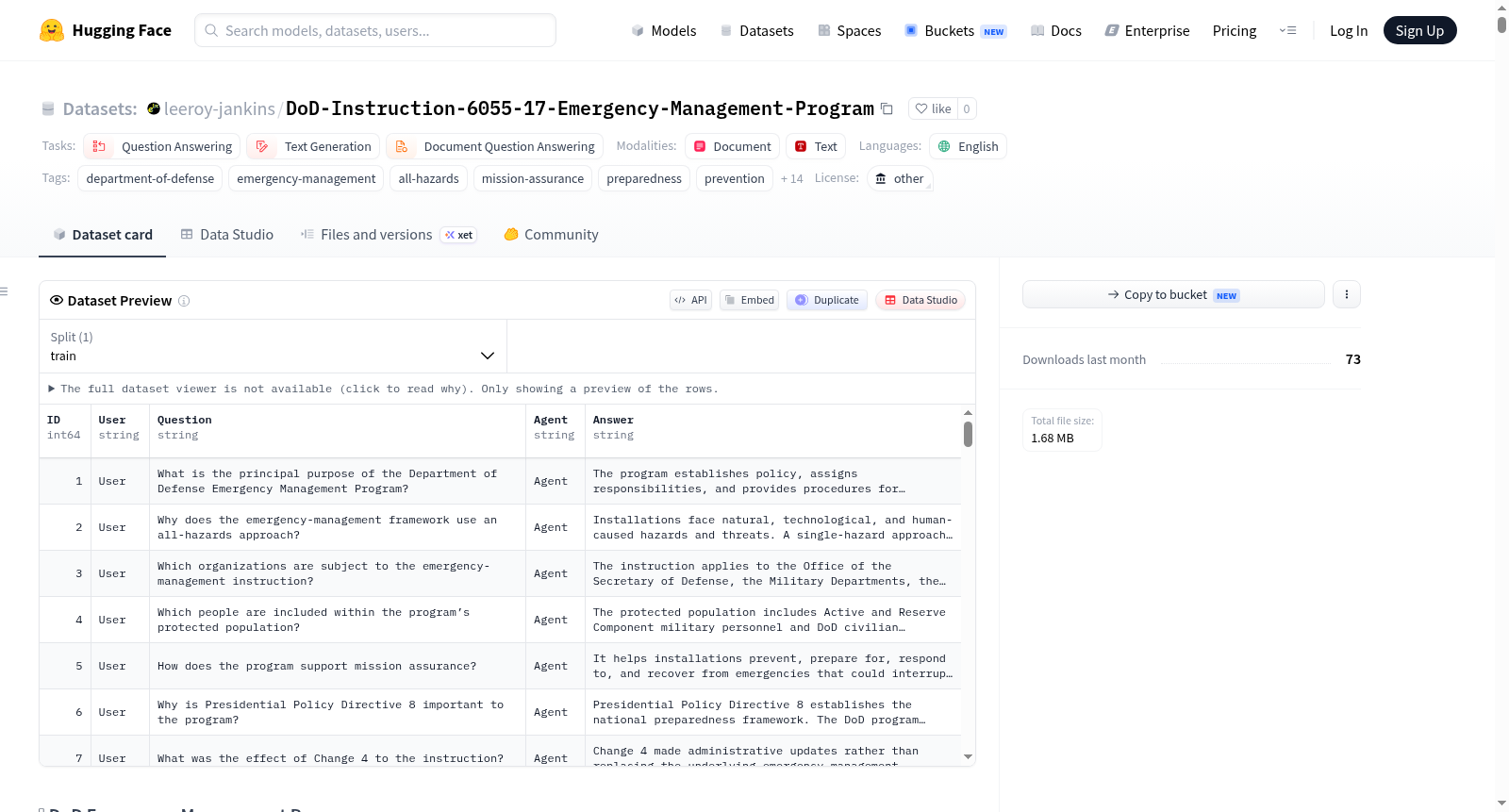The width and height of the screenshot is (1509, 812).
Task: Like this dataset
Action: (933, 108)
